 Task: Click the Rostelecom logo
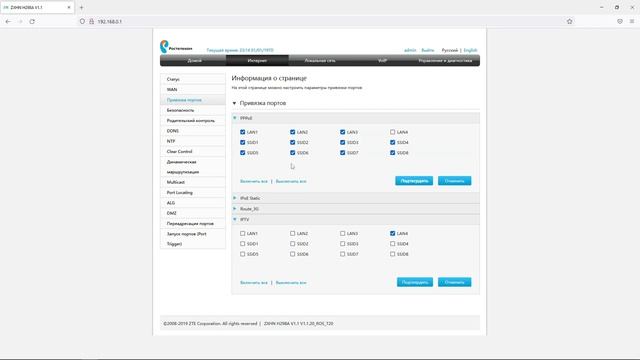(x=176, y=47)
